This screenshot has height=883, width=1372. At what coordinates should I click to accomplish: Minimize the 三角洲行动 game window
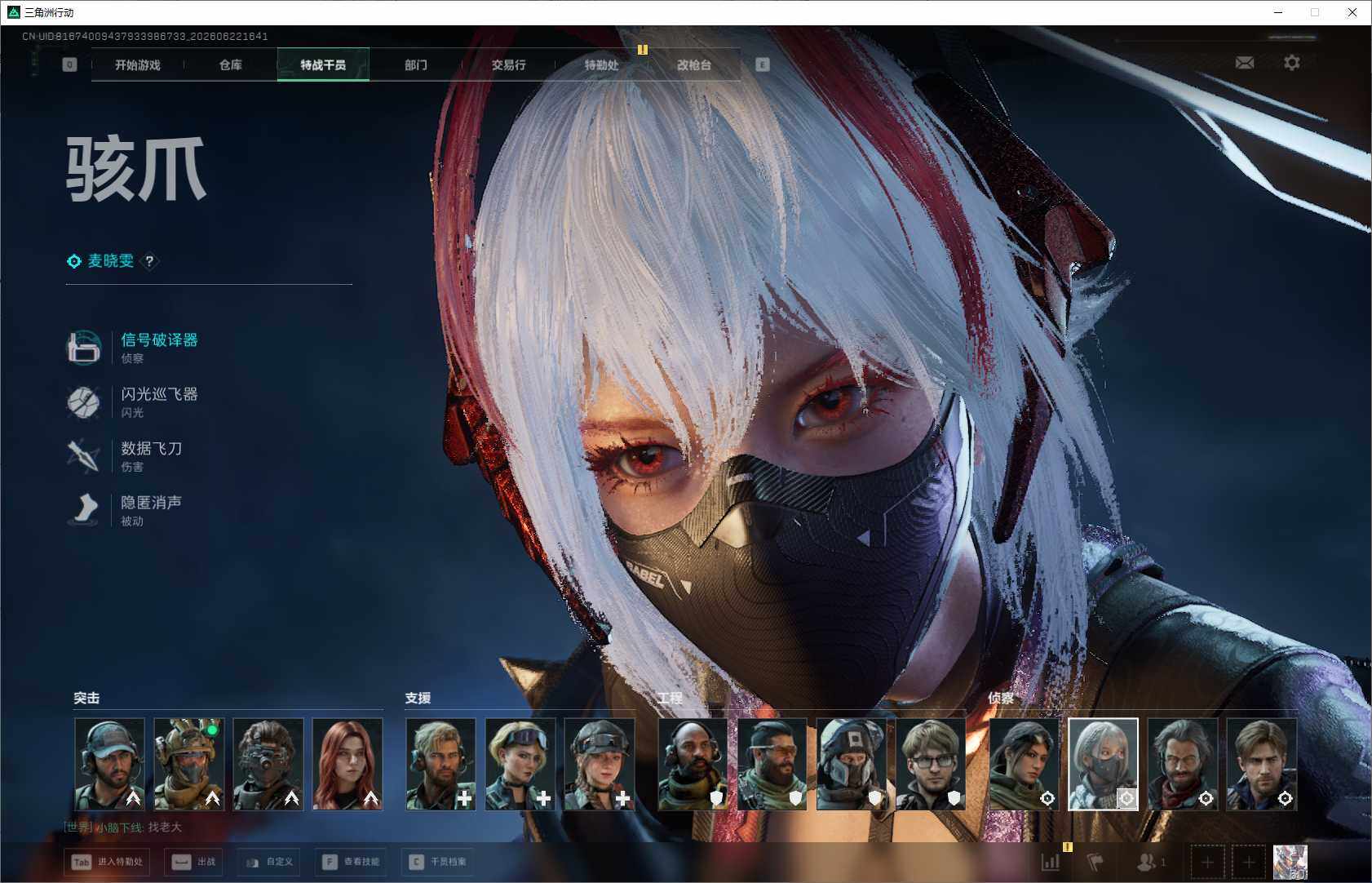click(x=1278, y=12)
